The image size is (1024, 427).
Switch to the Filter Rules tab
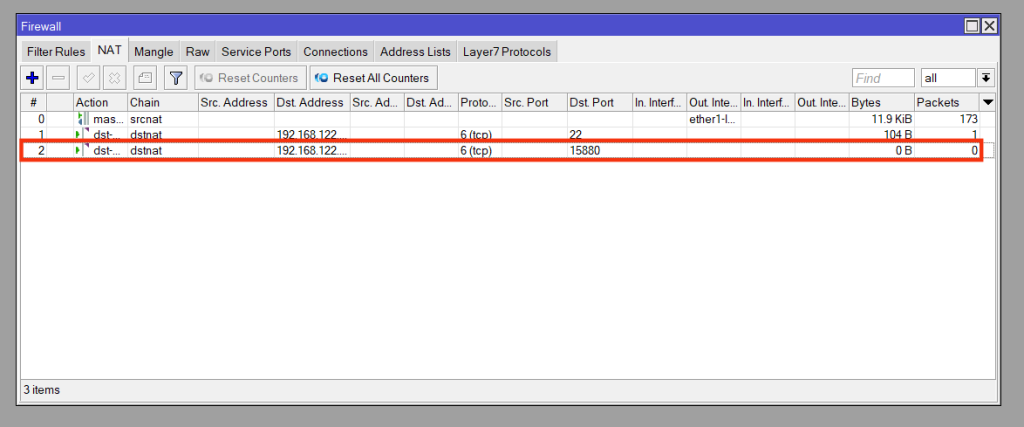click(x=56, y=52)
